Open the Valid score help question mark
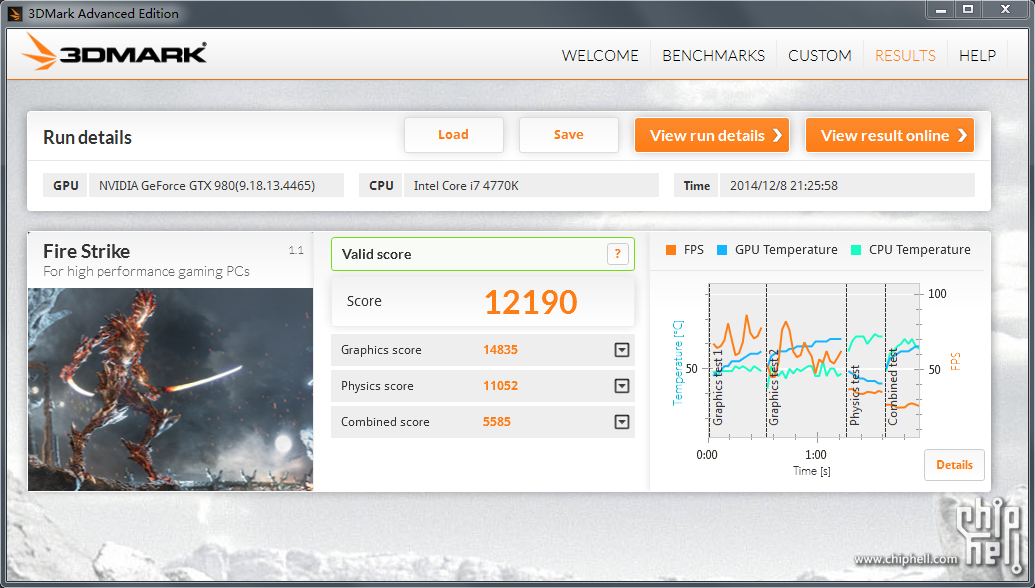 pos(618,254)
